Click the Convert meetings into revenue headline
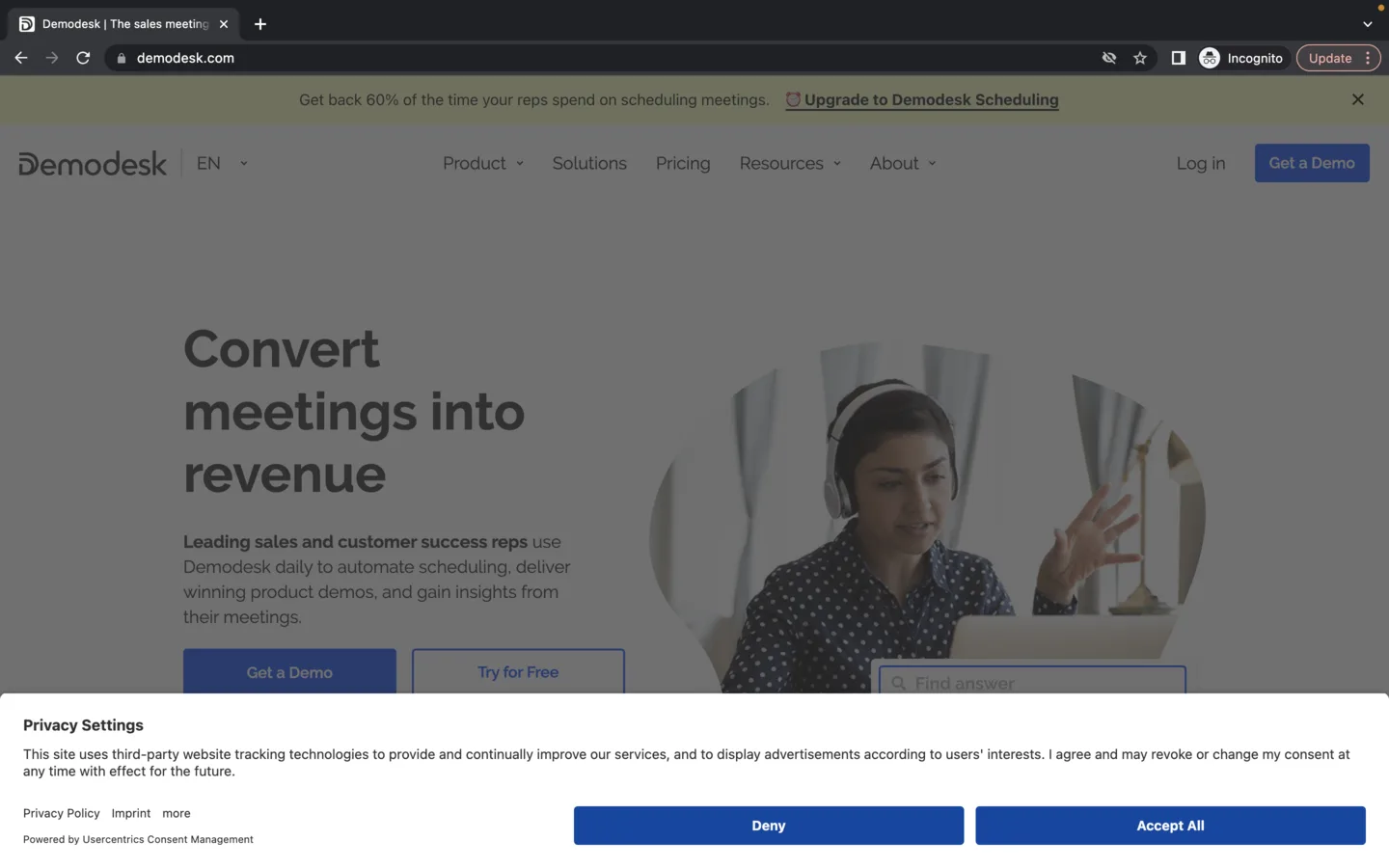1389x868 pixels. pyautogui.click(x=354, y=412)
